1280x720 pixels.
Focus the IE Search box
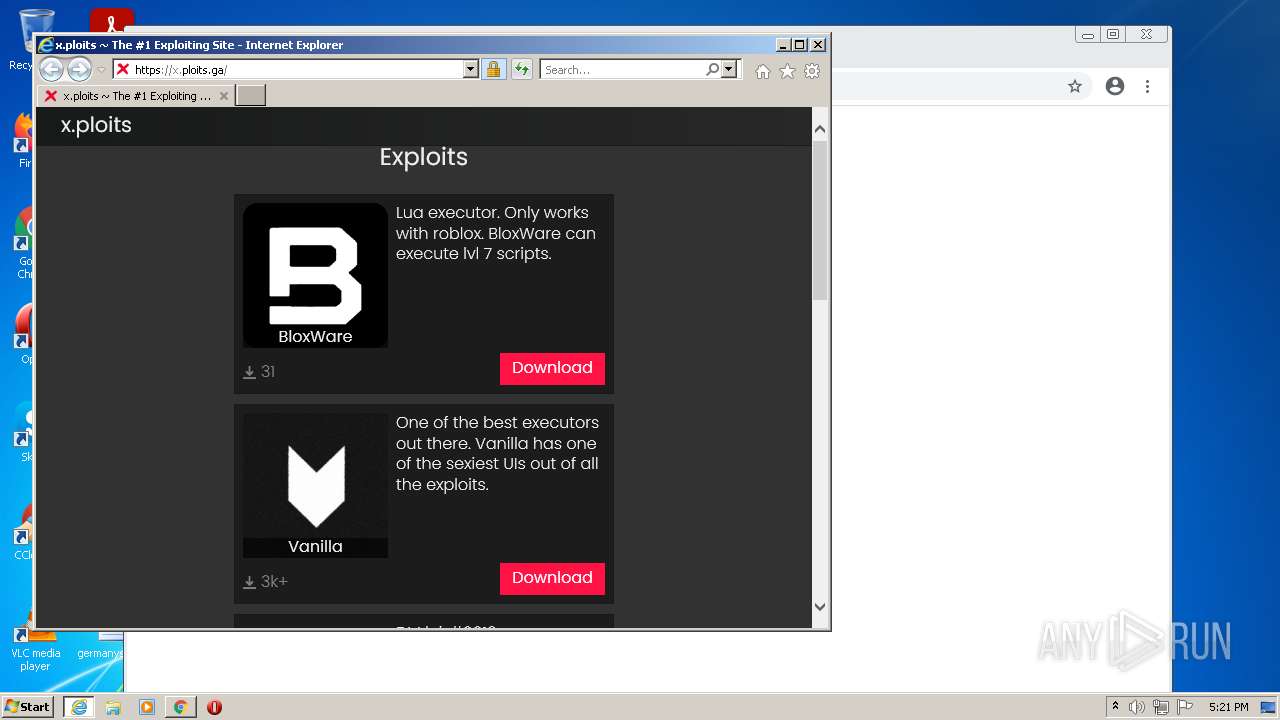623,70
